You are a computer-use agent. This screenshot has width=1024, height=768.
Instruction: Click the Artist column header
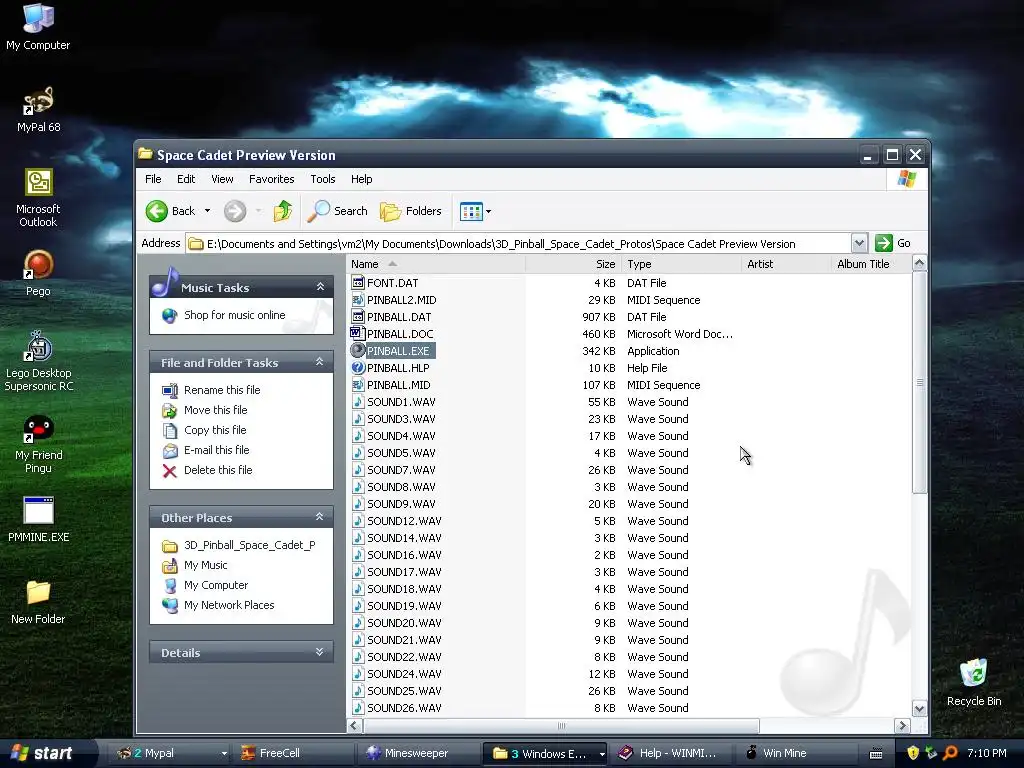coord(786,264)
